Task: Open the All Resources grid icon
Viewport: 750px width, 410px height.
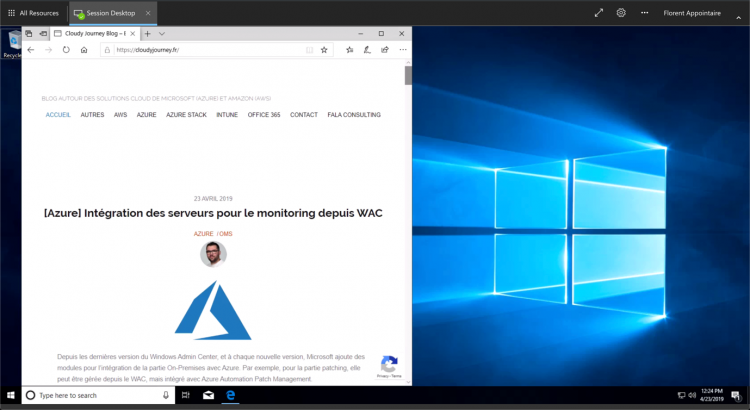Action: click(x=11, y=13)
